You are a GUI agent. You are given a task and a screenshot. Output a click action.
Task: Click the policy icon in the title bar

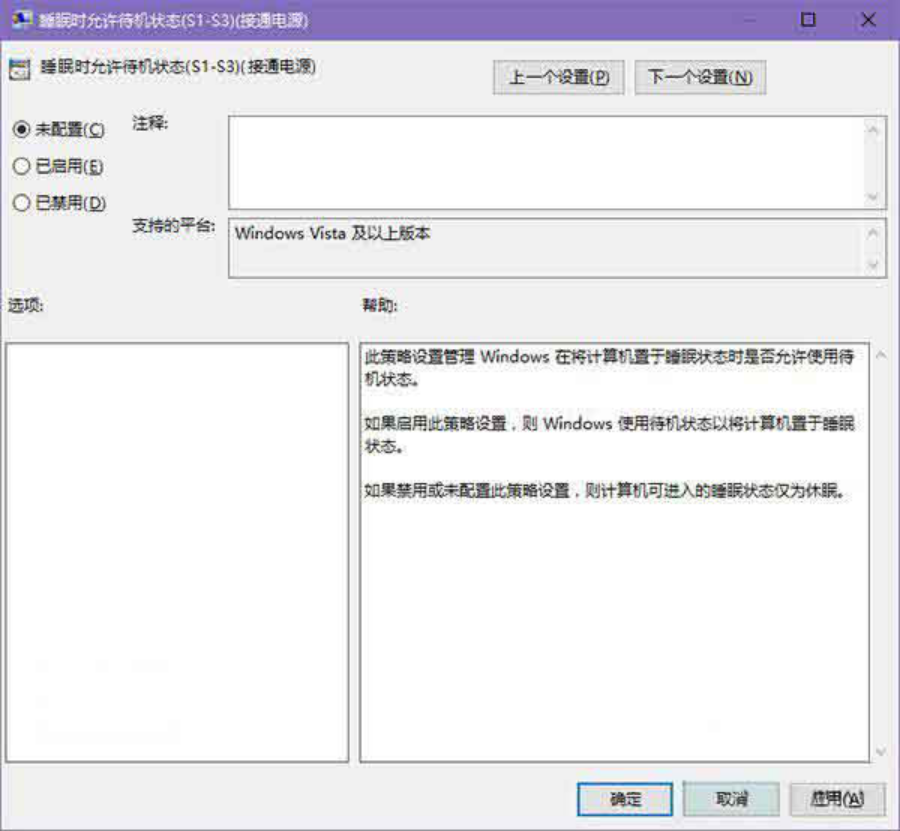click(20, 20)
